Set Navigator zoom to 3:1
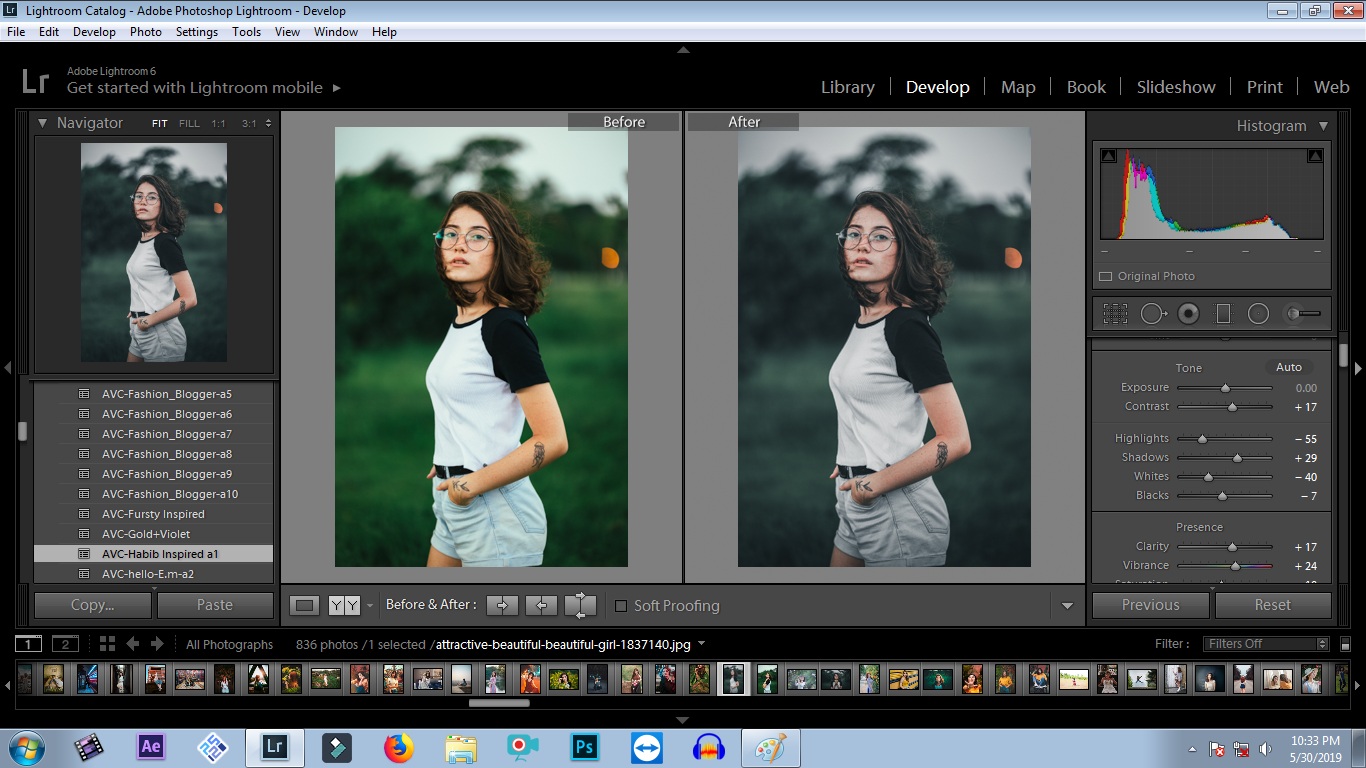1366x768 pixels. tap(248, 124)
